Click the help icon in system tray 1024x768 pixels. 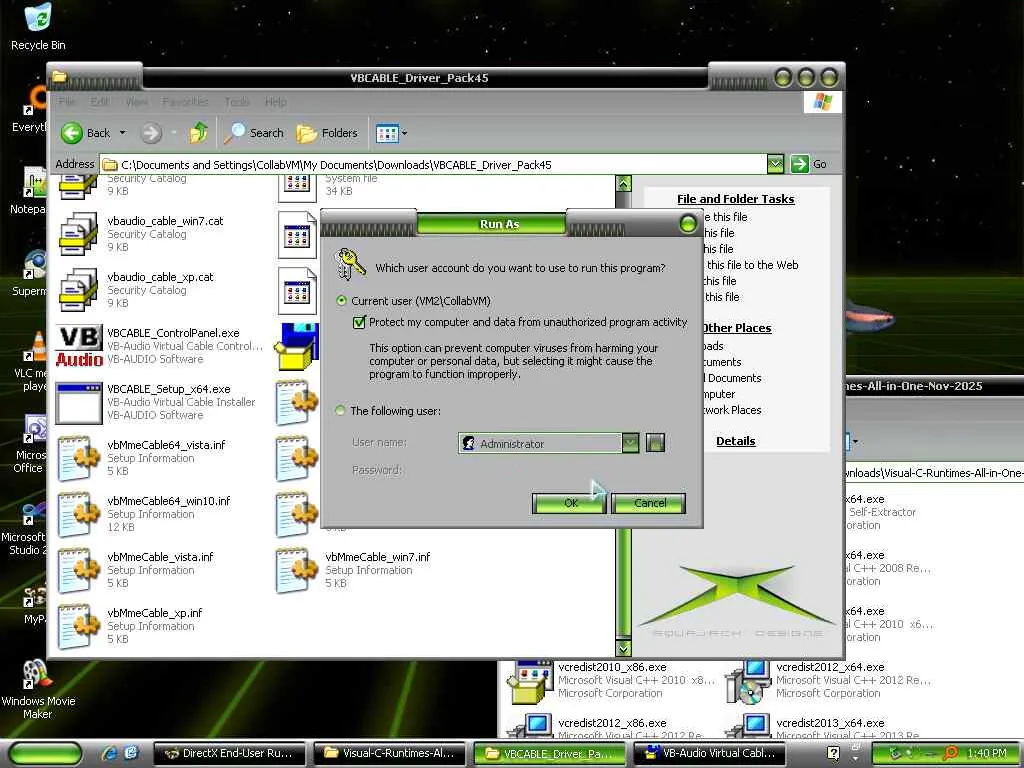(833, 753)
